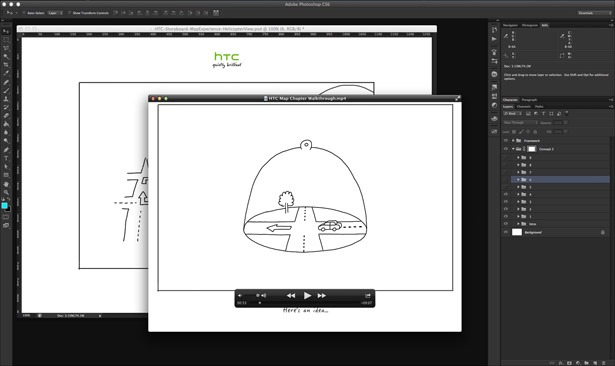Switch to the Paragraph tab
Image resolution: width=615 pixels, height=366 pixels.
(x=529, y=100)
